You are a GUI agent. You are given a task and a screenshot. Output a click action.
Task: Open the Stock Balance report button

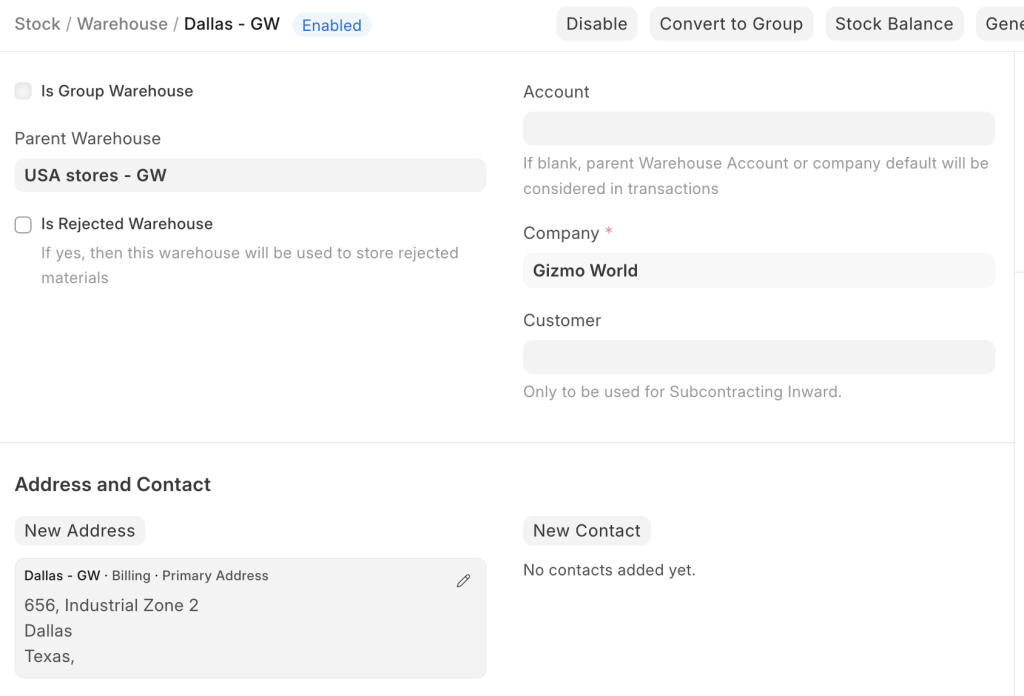click(894, 24)
